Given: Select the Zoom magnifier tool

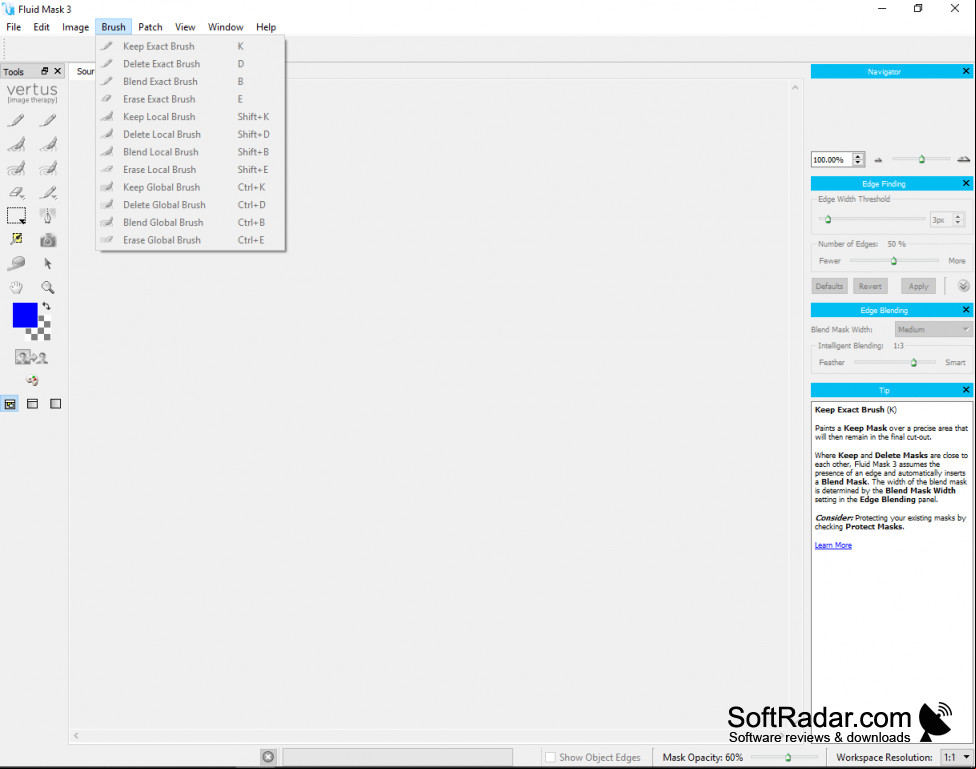Looking at the screenshot, I should (x=48, y=287).
